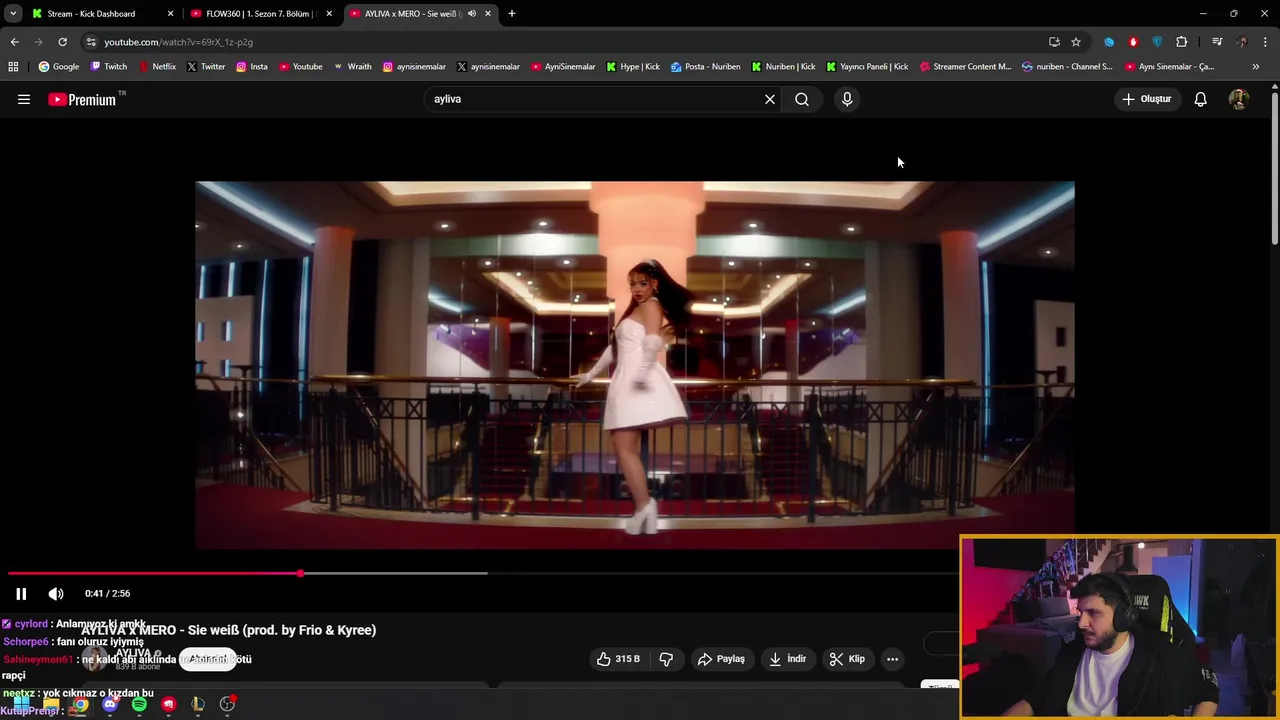Open the Wraith bookmark
Screen dimensions: 1280x720
pyautogui.click(x=352, y=66)
